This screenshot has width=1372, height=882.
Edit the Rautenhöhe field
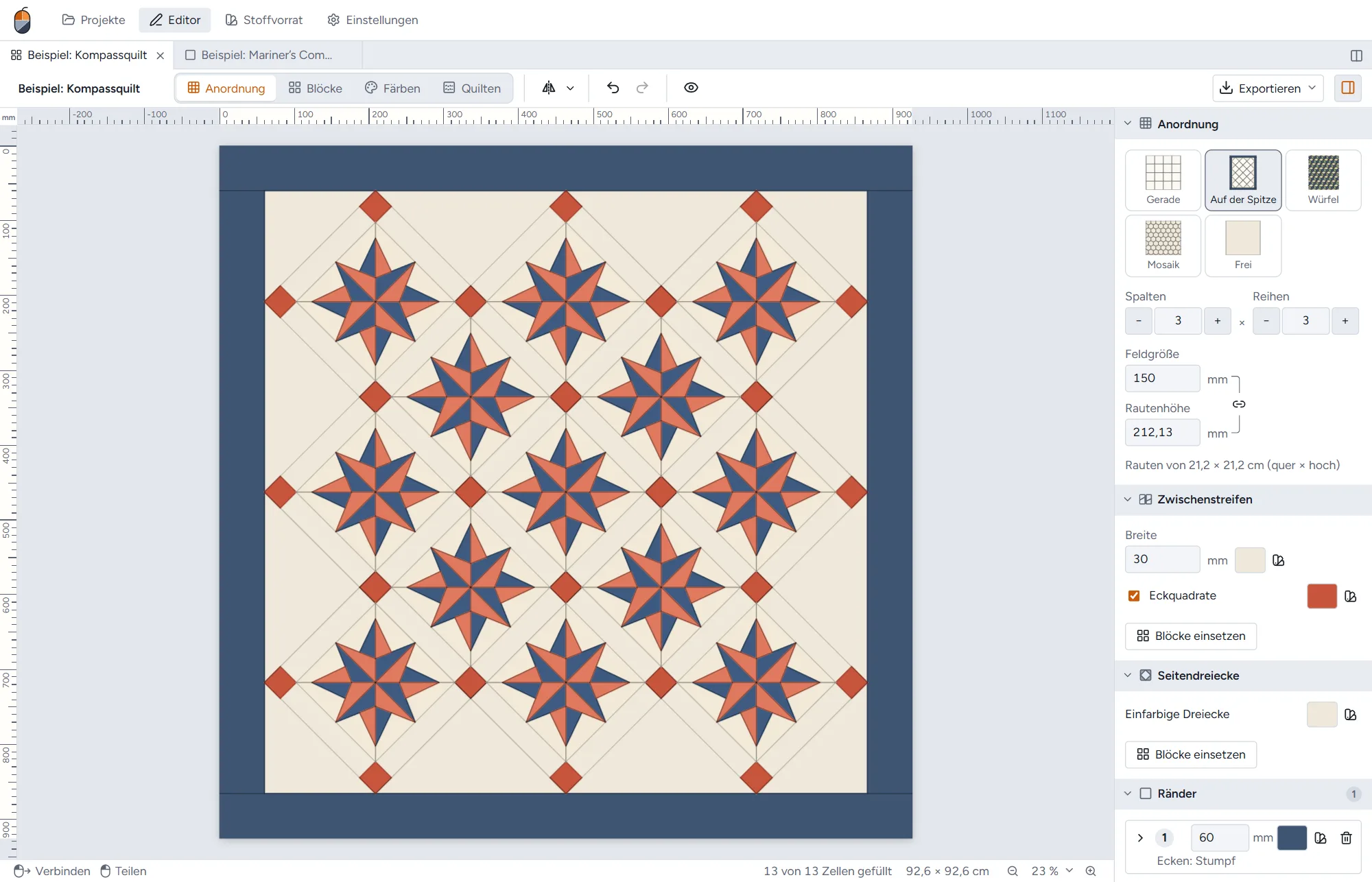1162,433
